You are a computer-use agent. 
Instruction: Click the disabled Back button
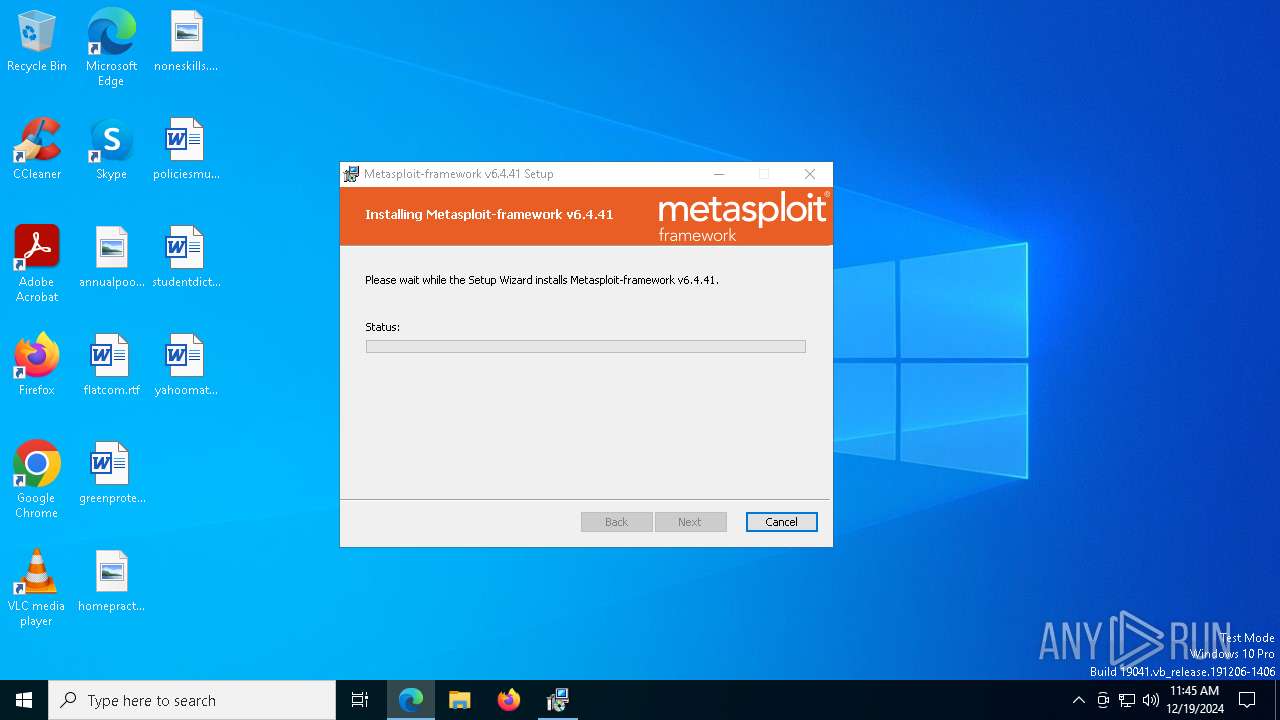pyautogui.click(x=616, y=522)
